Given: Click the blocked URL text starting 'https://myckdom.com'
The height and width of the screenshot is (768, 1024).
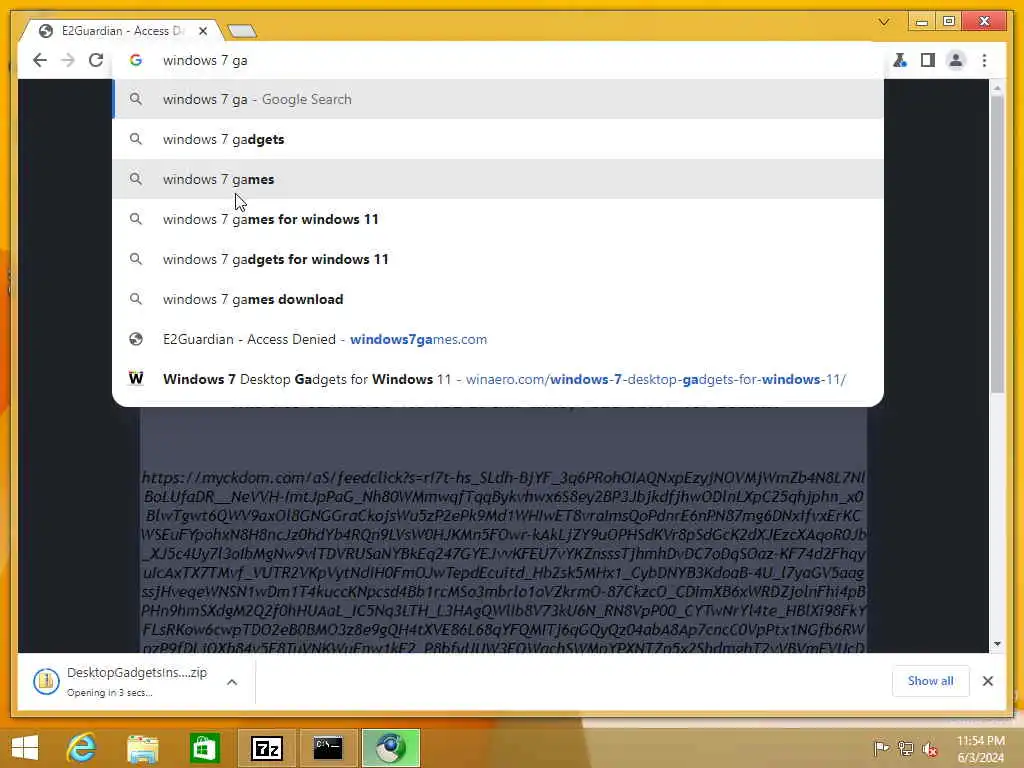Looking at the screenshot, I should coord(504,562).
